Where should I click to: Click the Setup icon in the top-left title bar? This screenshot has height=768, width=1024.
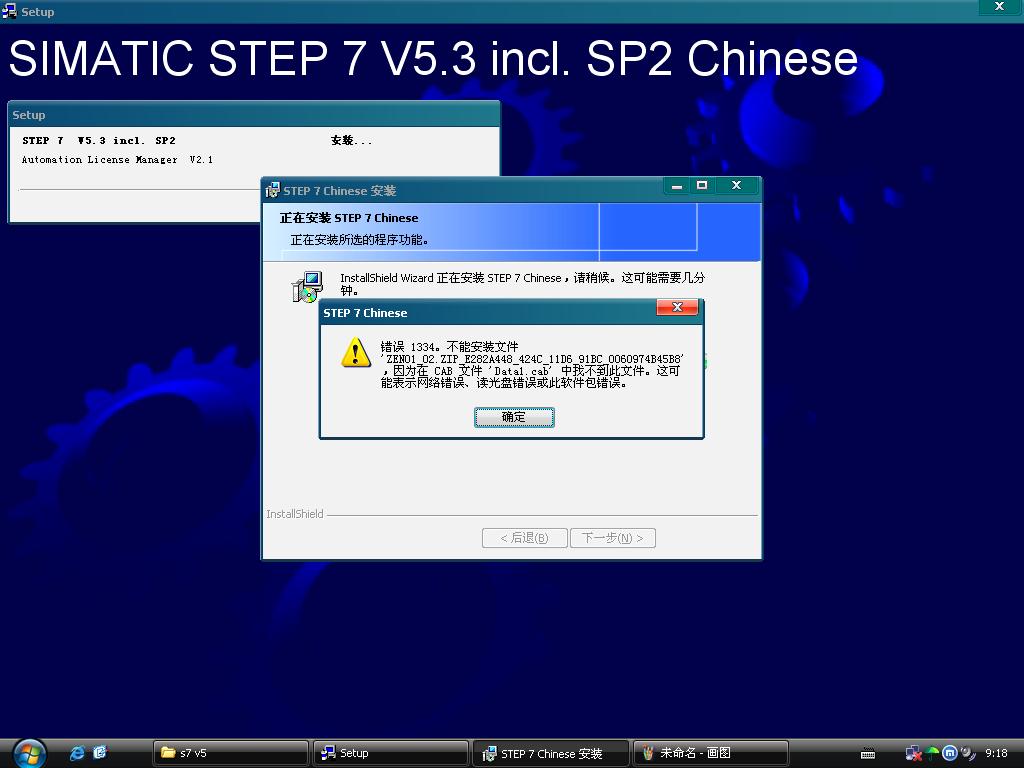pos(9,11)
